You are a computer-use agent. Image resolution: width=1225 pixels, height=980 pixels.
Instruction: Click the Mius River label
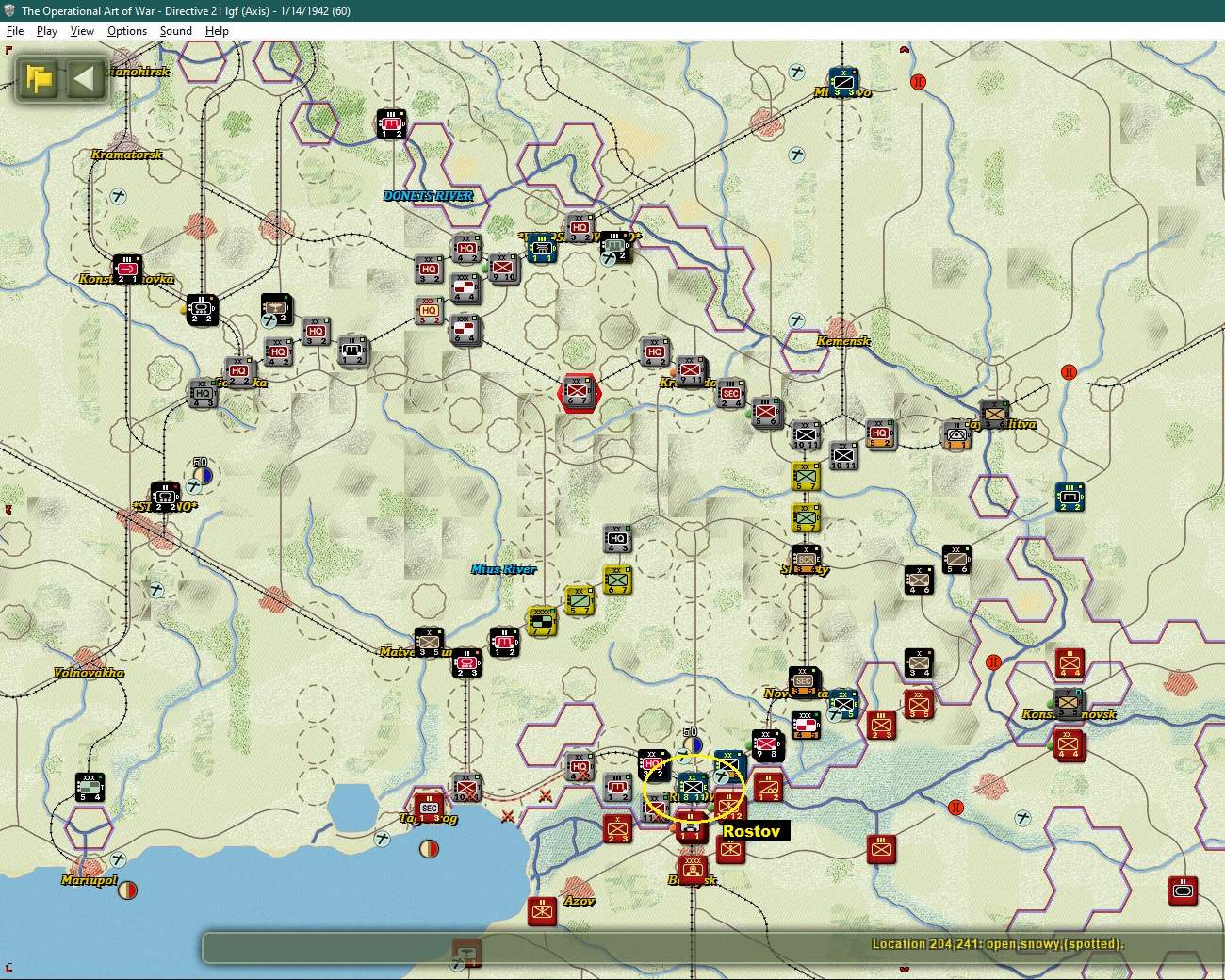pos(504,569)
